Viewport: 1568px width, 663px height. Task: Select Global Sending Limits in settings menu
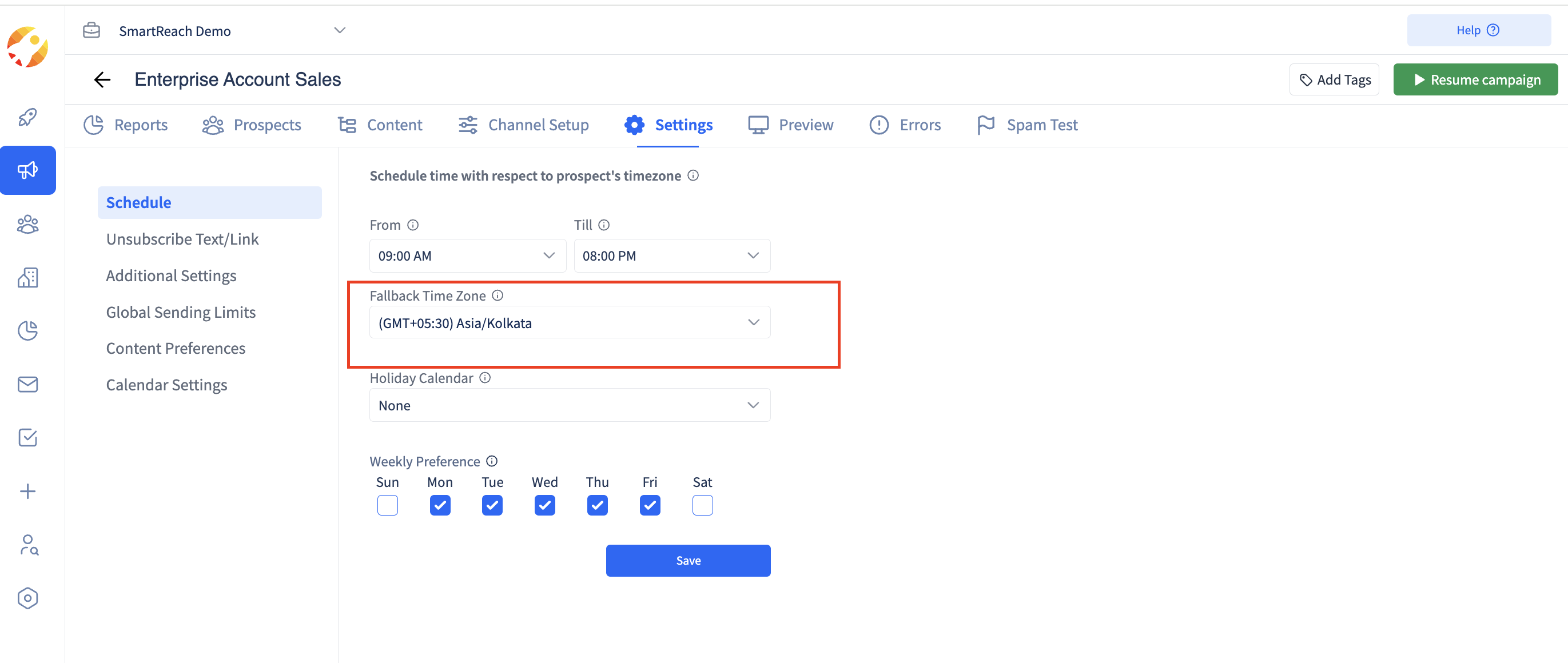click(x=181, y=313)
